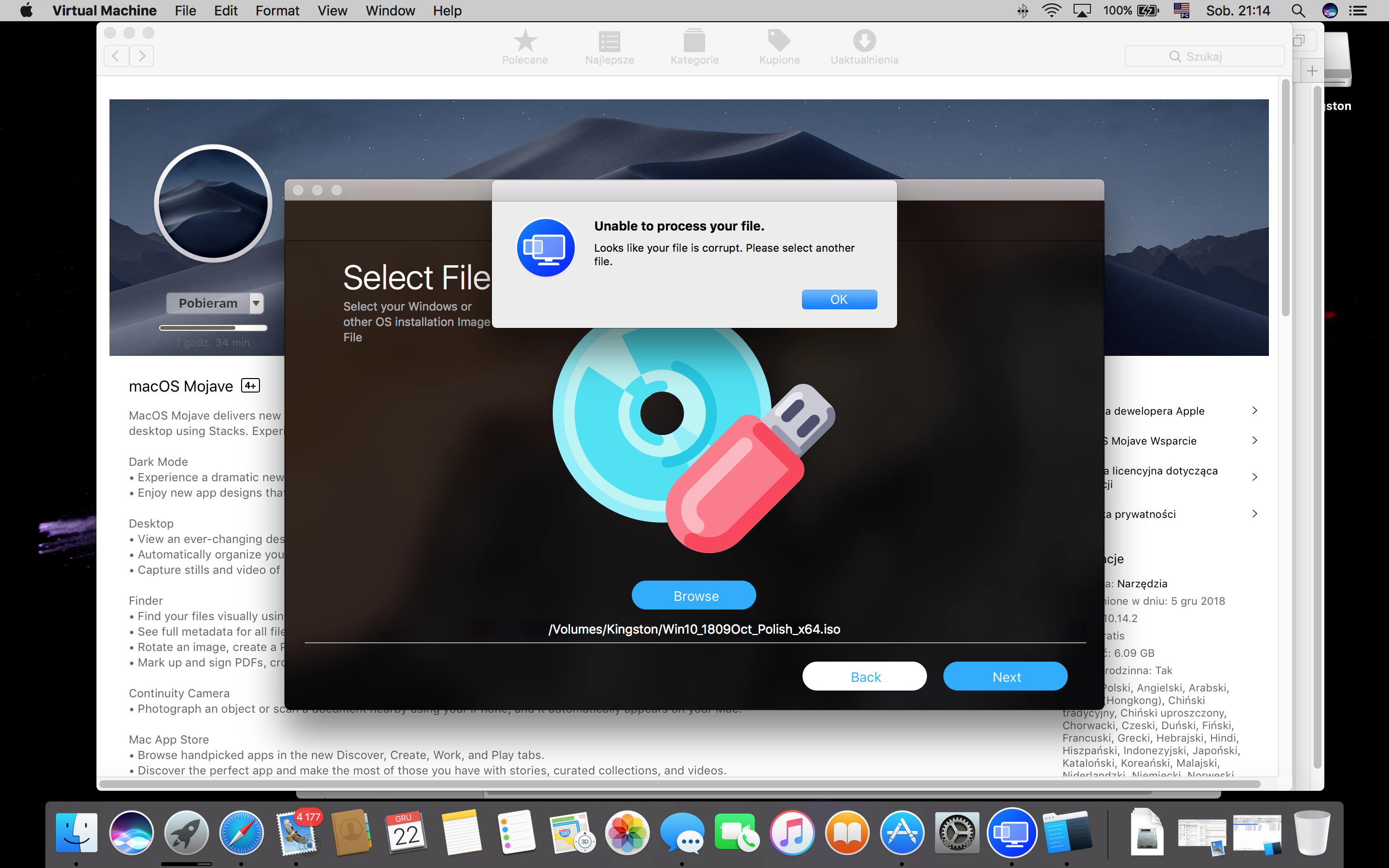The height and width of the screenshot is (868, 1389).
Task: Open Spotlight search magnifier icon
Action: coord(1298,10)
